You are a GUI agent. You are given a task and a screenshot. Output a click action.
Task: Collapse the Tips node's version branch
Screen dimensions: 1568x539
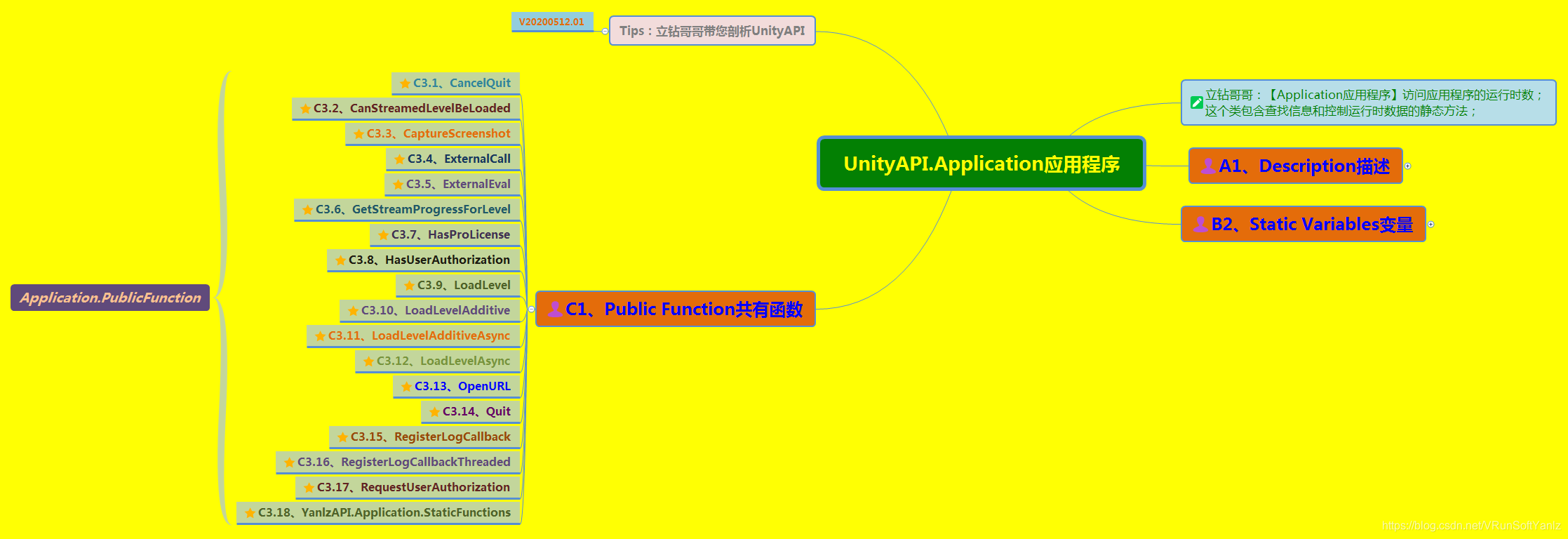(605, 31)
